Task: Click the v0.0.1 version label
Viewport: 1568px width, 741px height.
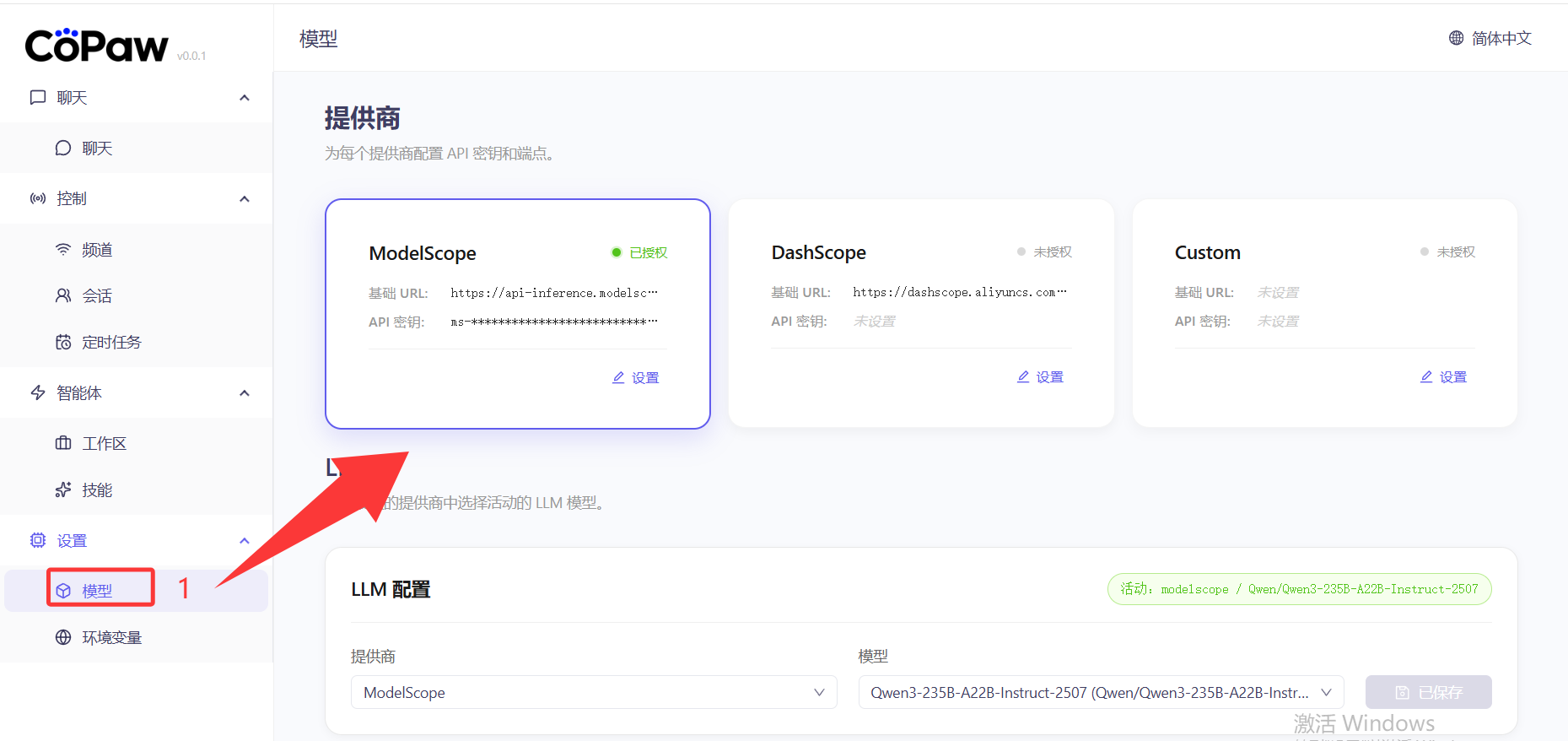Action: (x=191, y=56)
